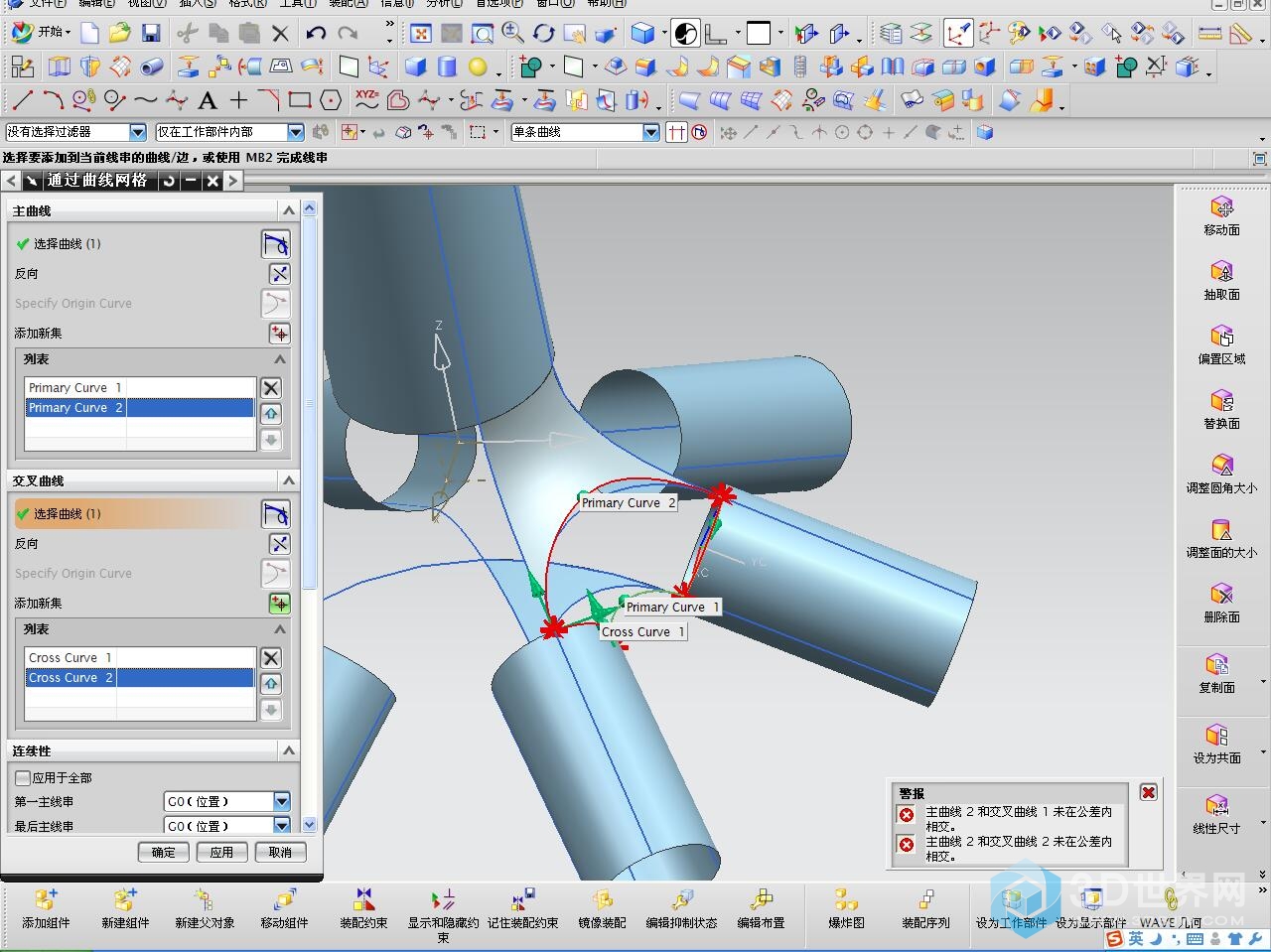Move Primary Curve 2 up in list
The height and width of the screenshot is (952, 1271).
(x=270, y=414)
